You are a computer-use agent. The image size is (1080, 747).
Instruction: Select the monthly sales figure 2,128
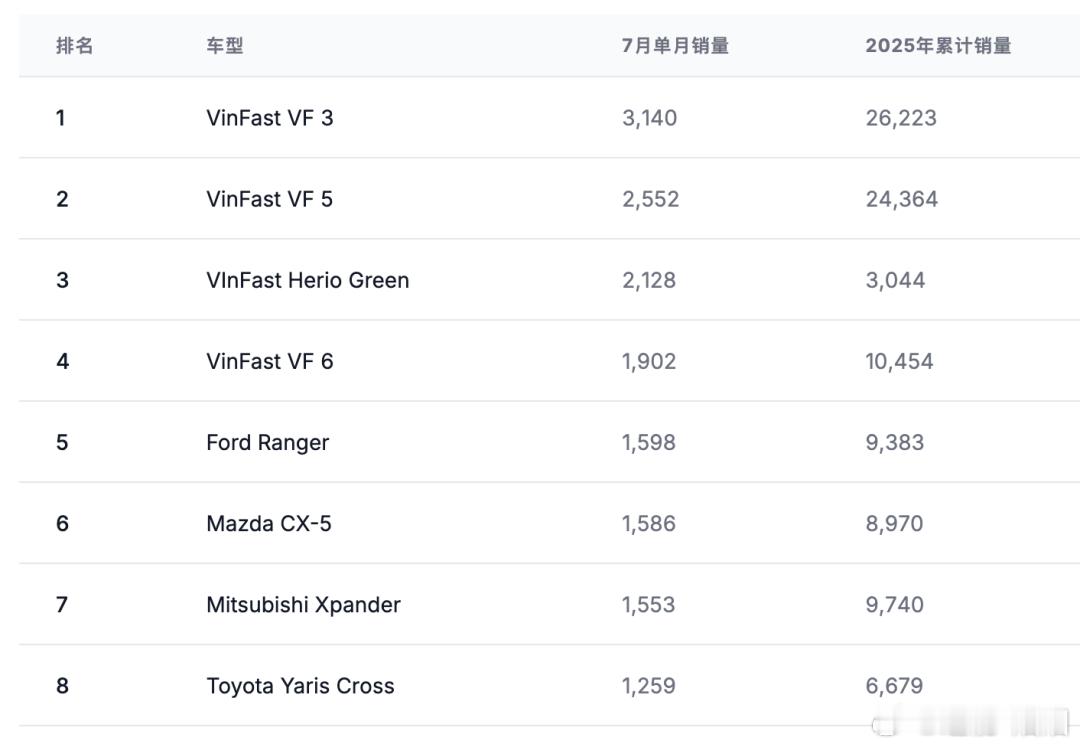[649, 280]
